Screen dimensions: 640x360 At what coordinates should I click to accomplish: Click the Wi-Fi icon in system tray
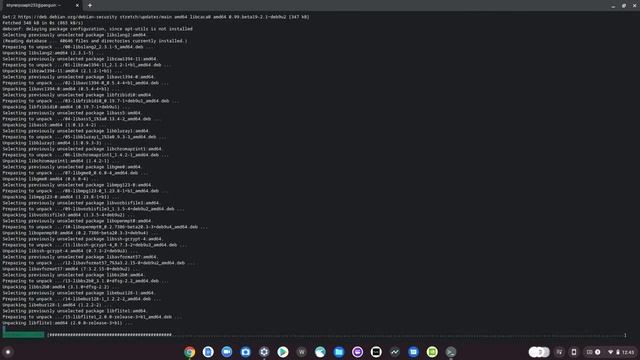click(x=611, y=352)
